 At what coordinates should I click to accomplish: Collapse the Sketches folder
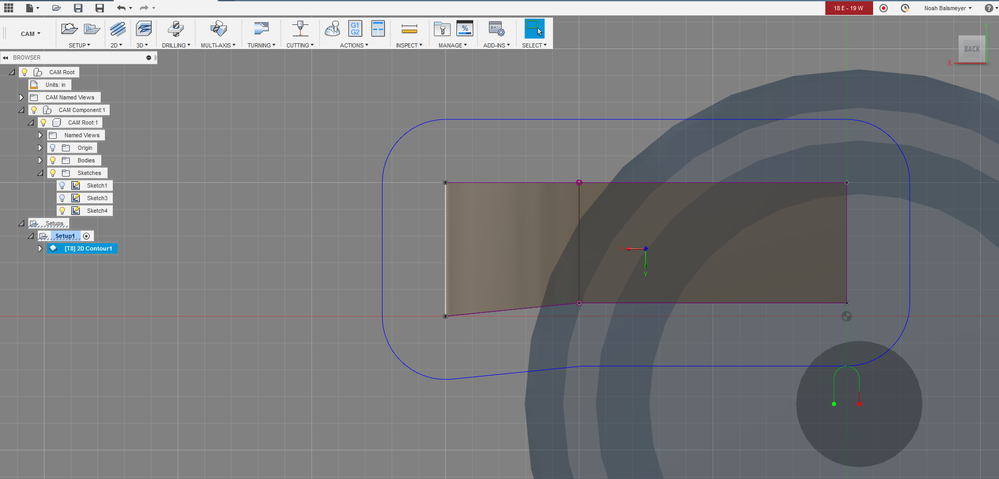(x=41, y=173)
